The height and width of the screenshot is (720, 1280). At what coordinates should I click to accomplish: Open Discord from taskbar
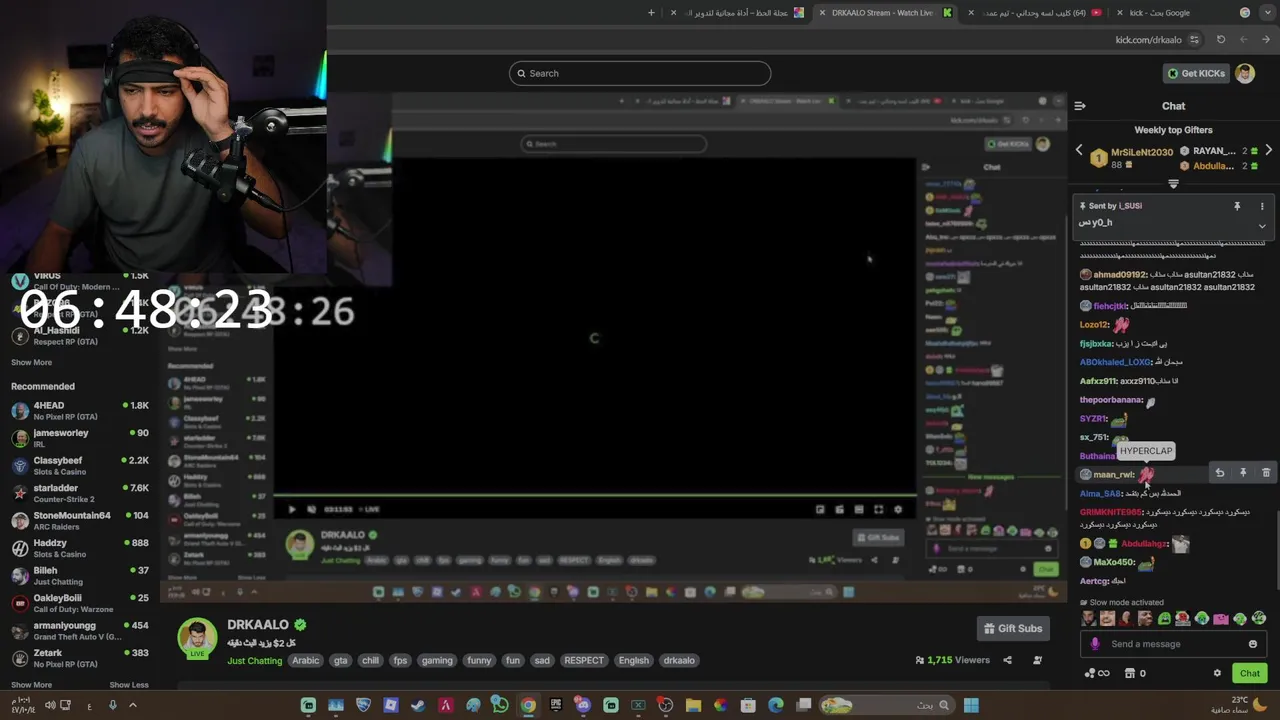[x=583, y=705]
